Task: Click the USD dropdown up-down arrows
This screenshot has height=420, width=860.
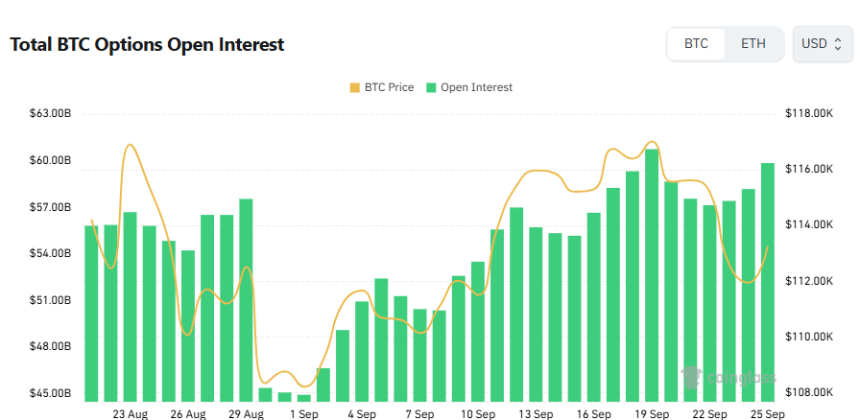Action: click(x=838, y=44)
